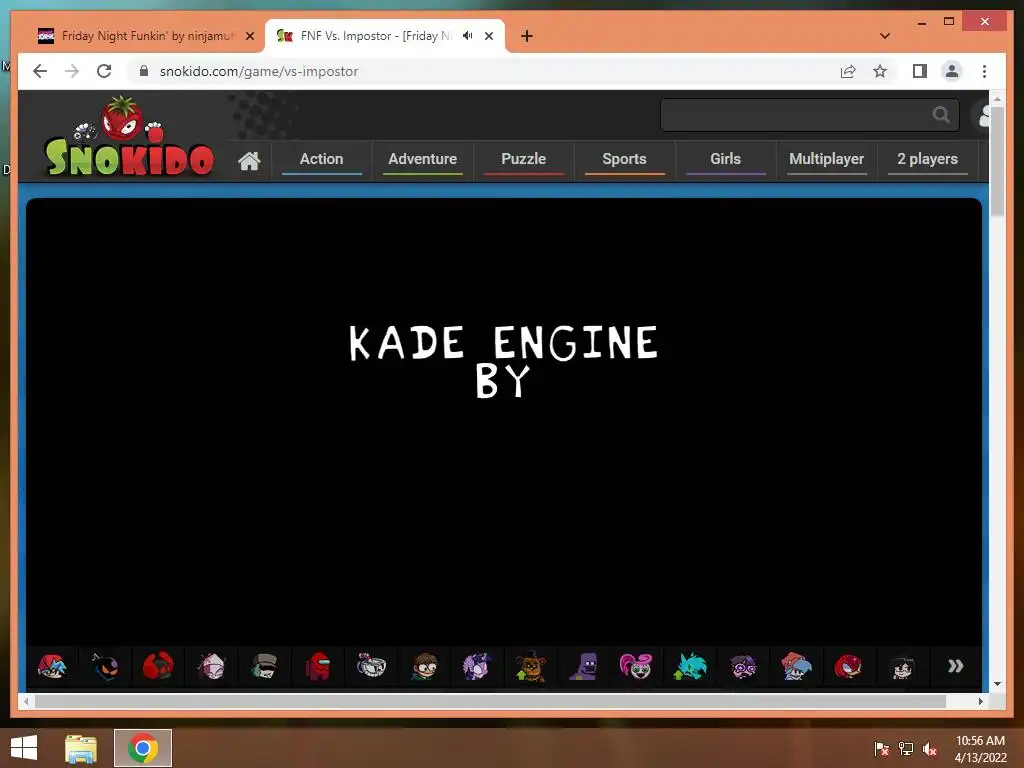Show more character icons with double arrow
Viewport: 1024px width, 768px height.
tap(955, 666)
